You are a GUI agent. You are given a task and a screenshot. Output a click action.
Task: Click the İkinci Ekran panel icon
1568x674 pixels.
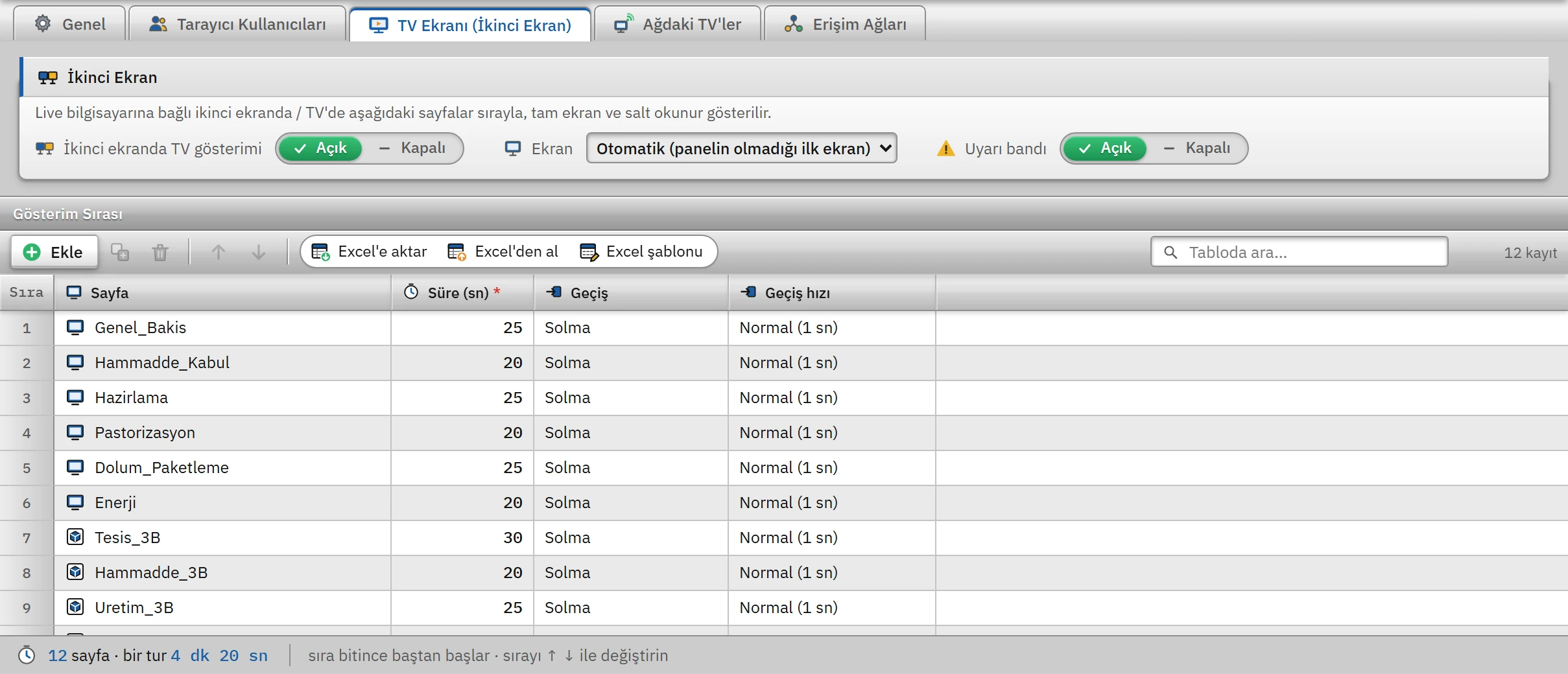[48, 78]
